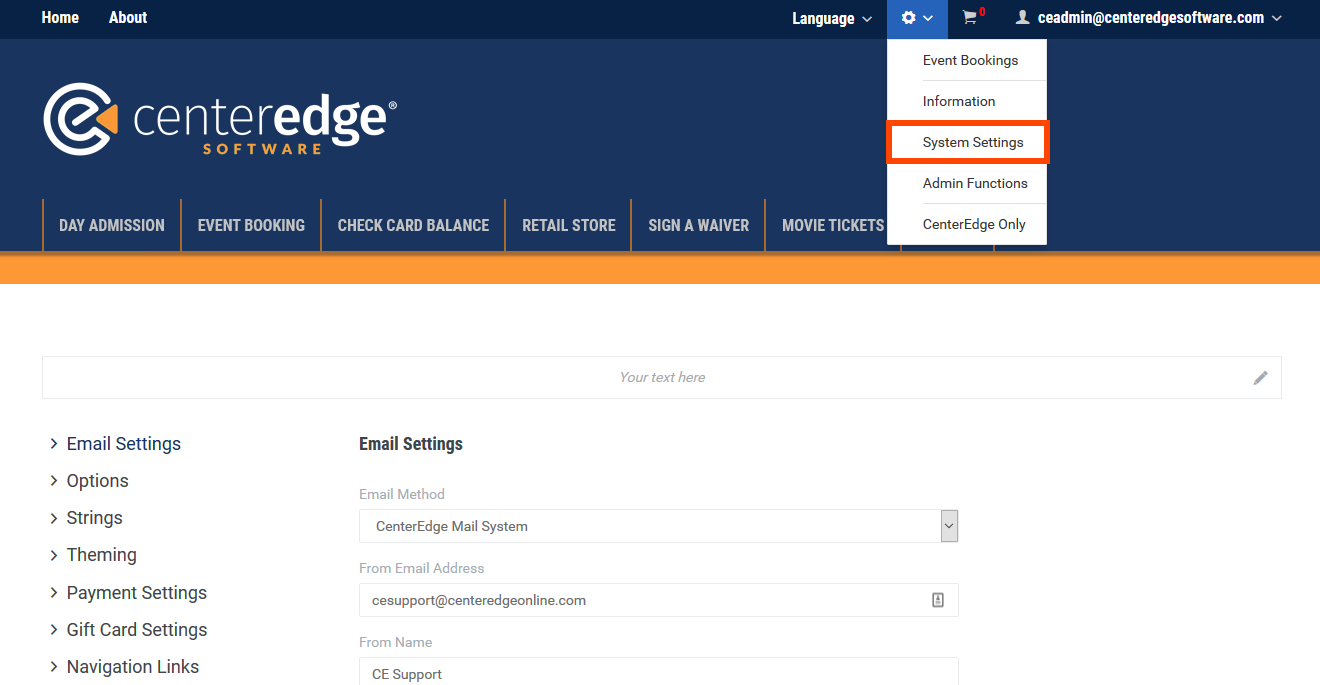Viewport: 1320px width, 685px height.
Task: Expand the Gift Card Settings chevron
Action: [54, 630]
